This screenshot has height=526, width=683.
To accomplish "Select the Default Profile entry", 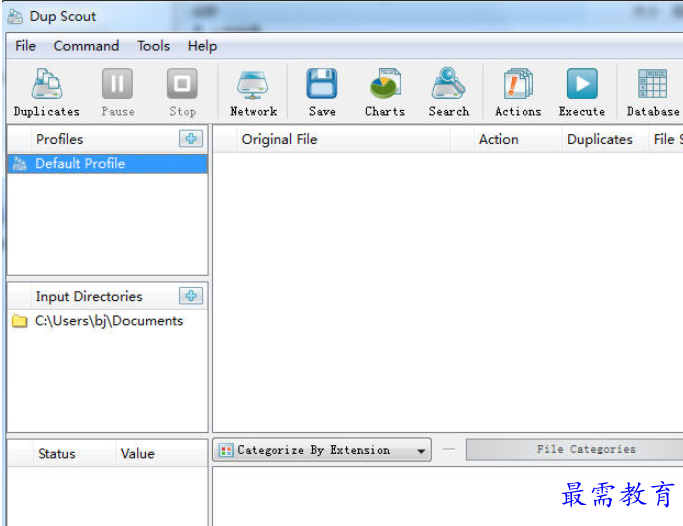I will (108, 164).
